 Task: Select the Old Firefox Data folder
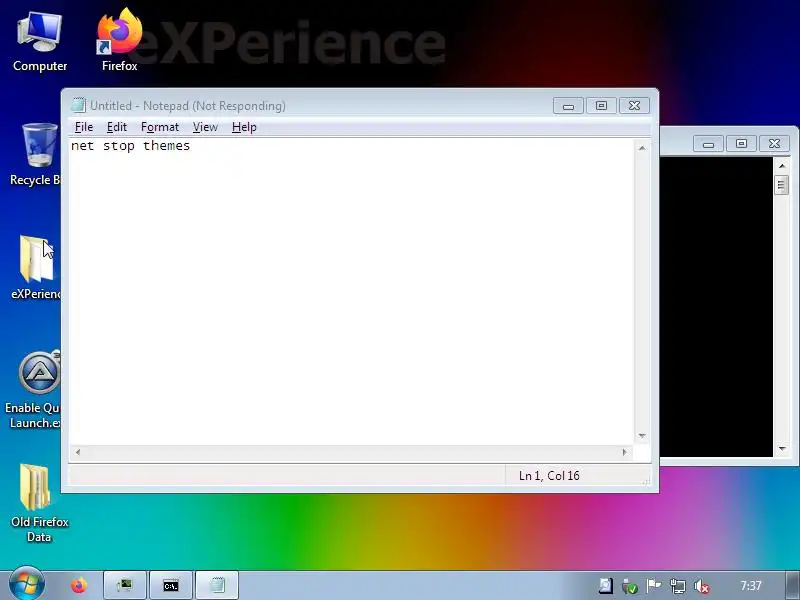[x=39, y=503]
